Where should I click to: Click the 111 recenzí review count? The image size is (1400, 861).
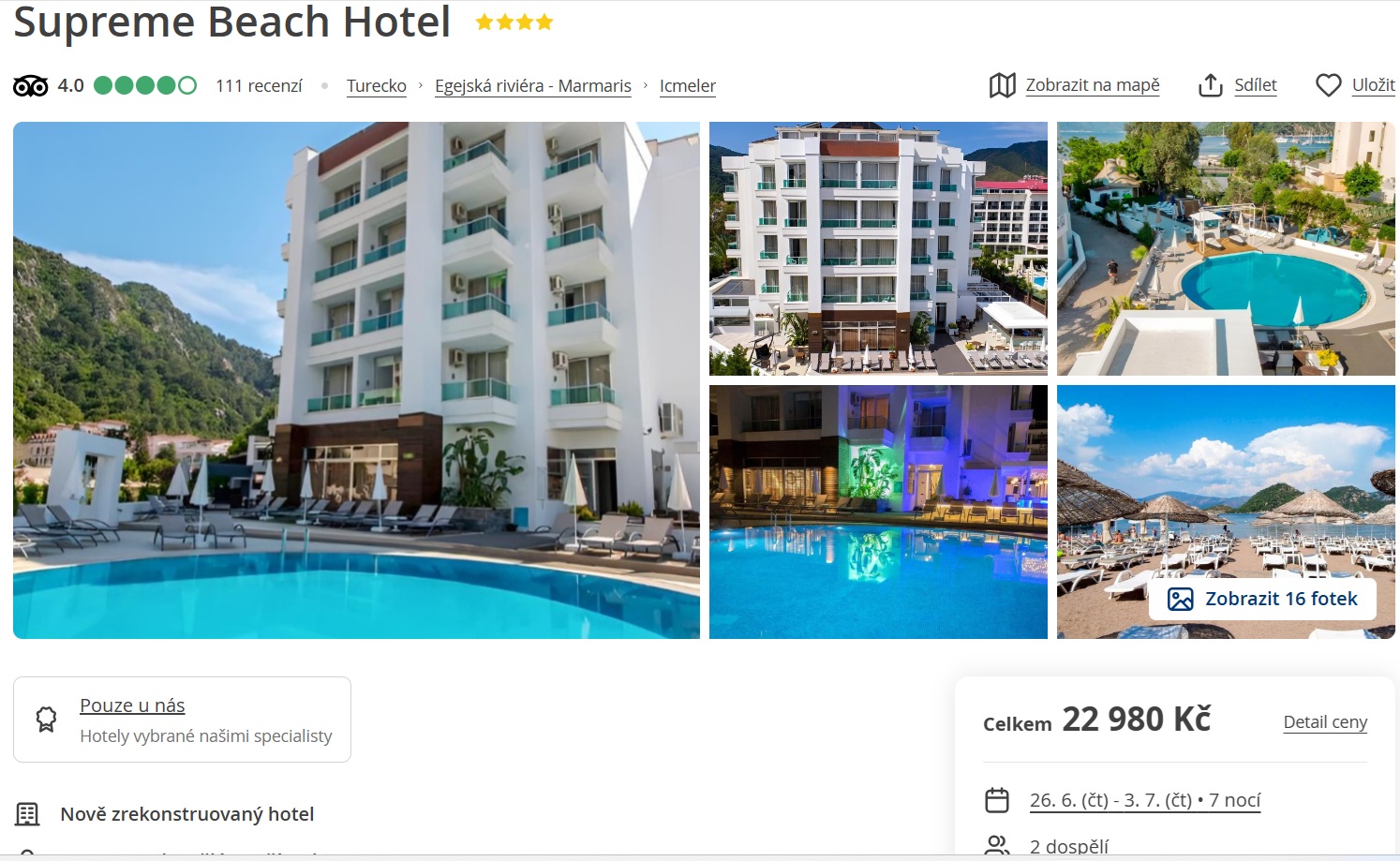coord(259,86)
